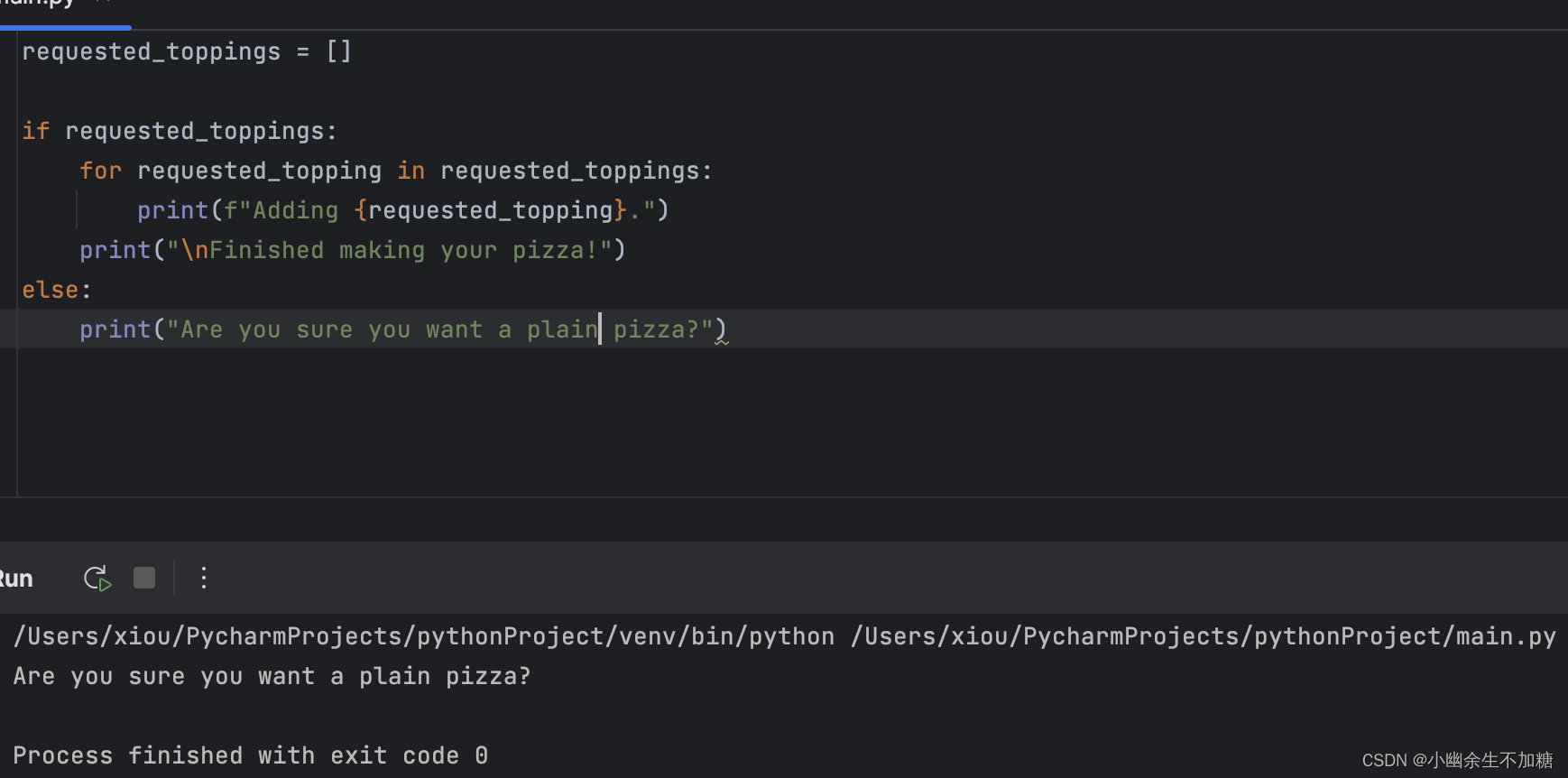Click the 'if requested_toppings:' line

[x=180, y=131]
